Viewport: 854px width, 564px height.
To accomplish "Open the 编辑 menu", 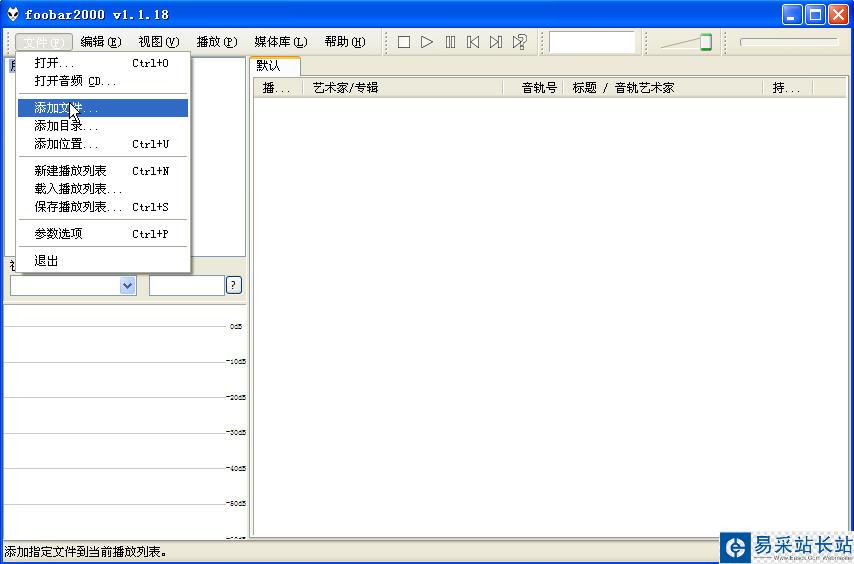I will [x=101, y=42].
